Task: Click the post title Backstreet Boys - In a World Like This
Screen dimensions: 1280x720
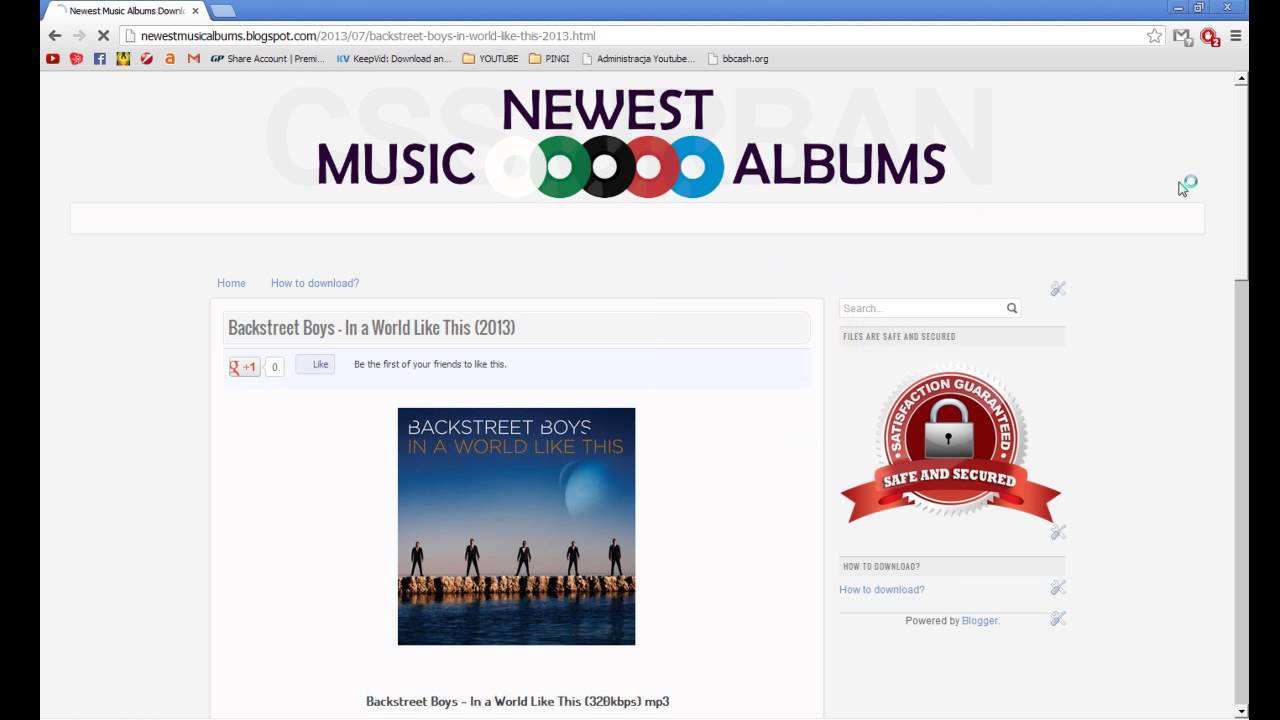Action: pyautogui.click(x=371, y=328)
